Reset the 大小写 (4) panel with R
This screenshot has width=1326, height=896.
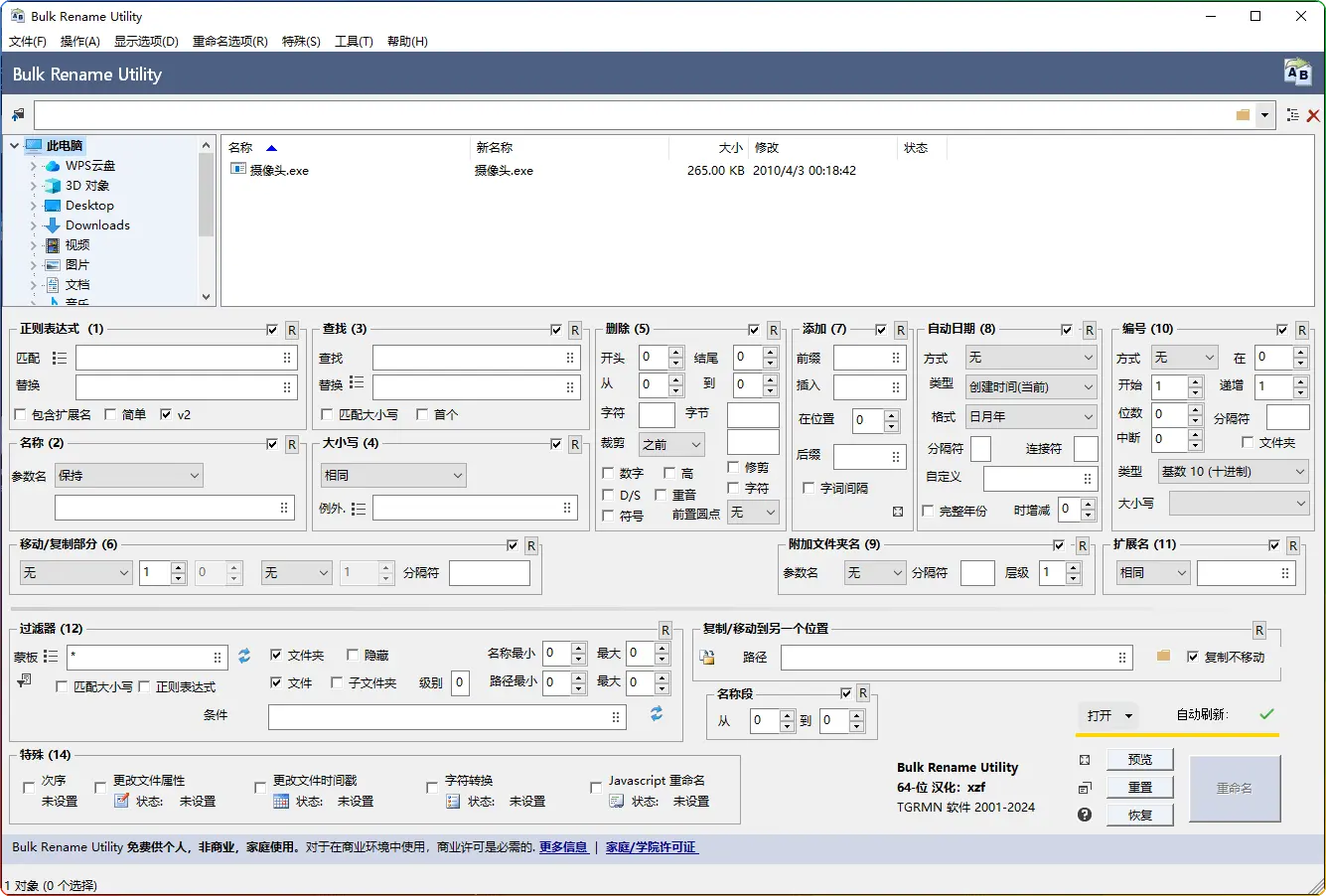tap(575, 444)
